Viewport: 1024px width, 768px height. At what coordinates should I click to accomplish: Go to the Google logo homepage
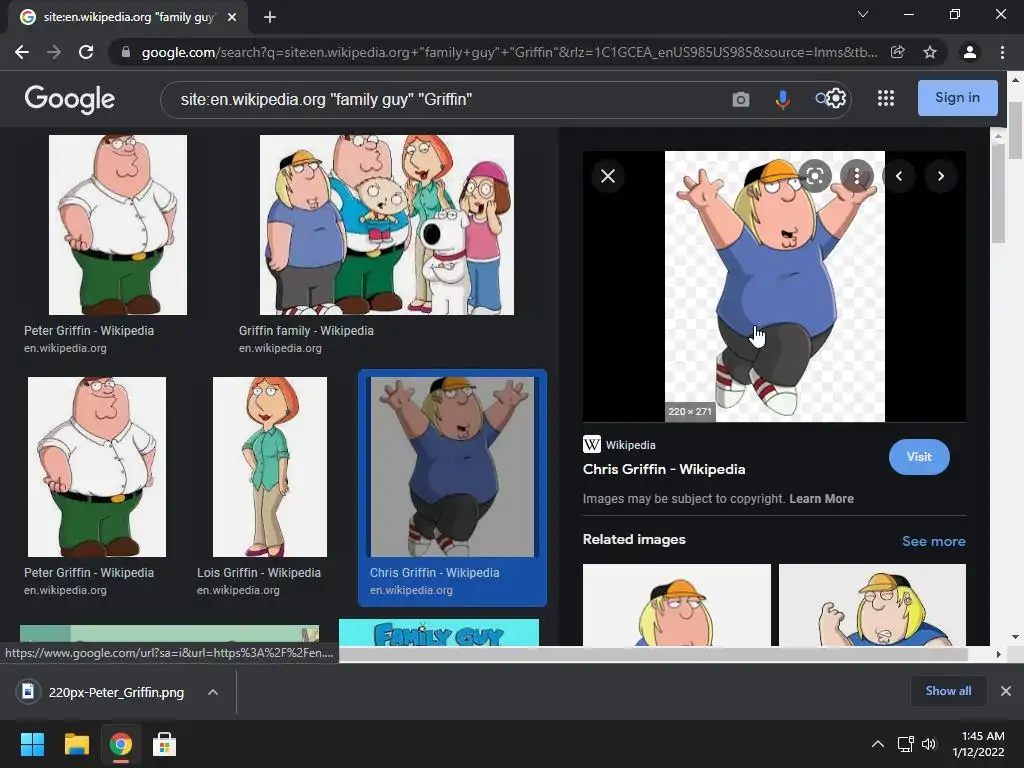70,99
